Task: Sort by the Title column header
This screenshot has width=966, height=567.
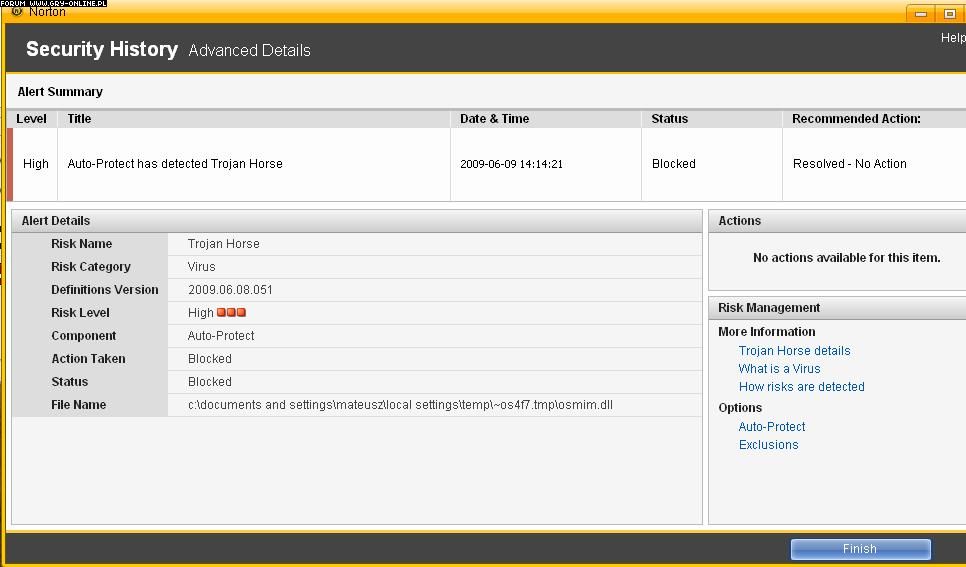Action: pyautogui.click(x=79, y=119)
